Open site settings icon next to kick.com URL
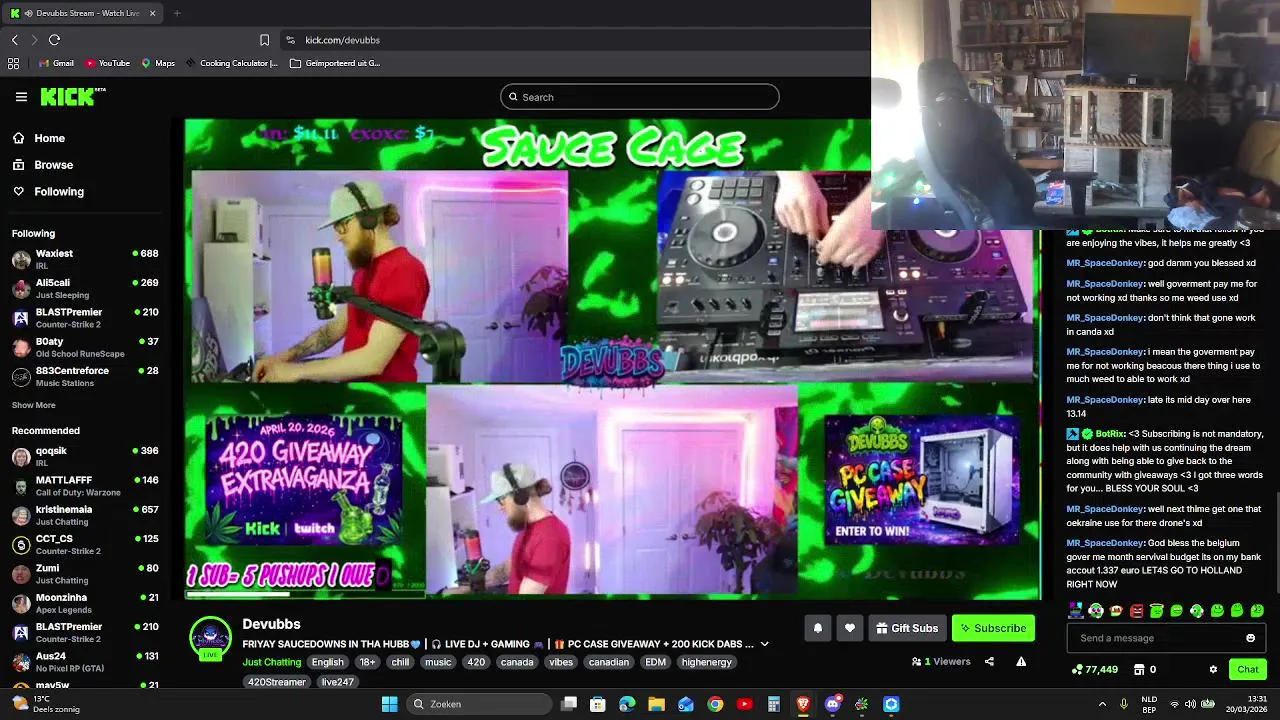This screenshot has height=720, width=1280. 290,40
